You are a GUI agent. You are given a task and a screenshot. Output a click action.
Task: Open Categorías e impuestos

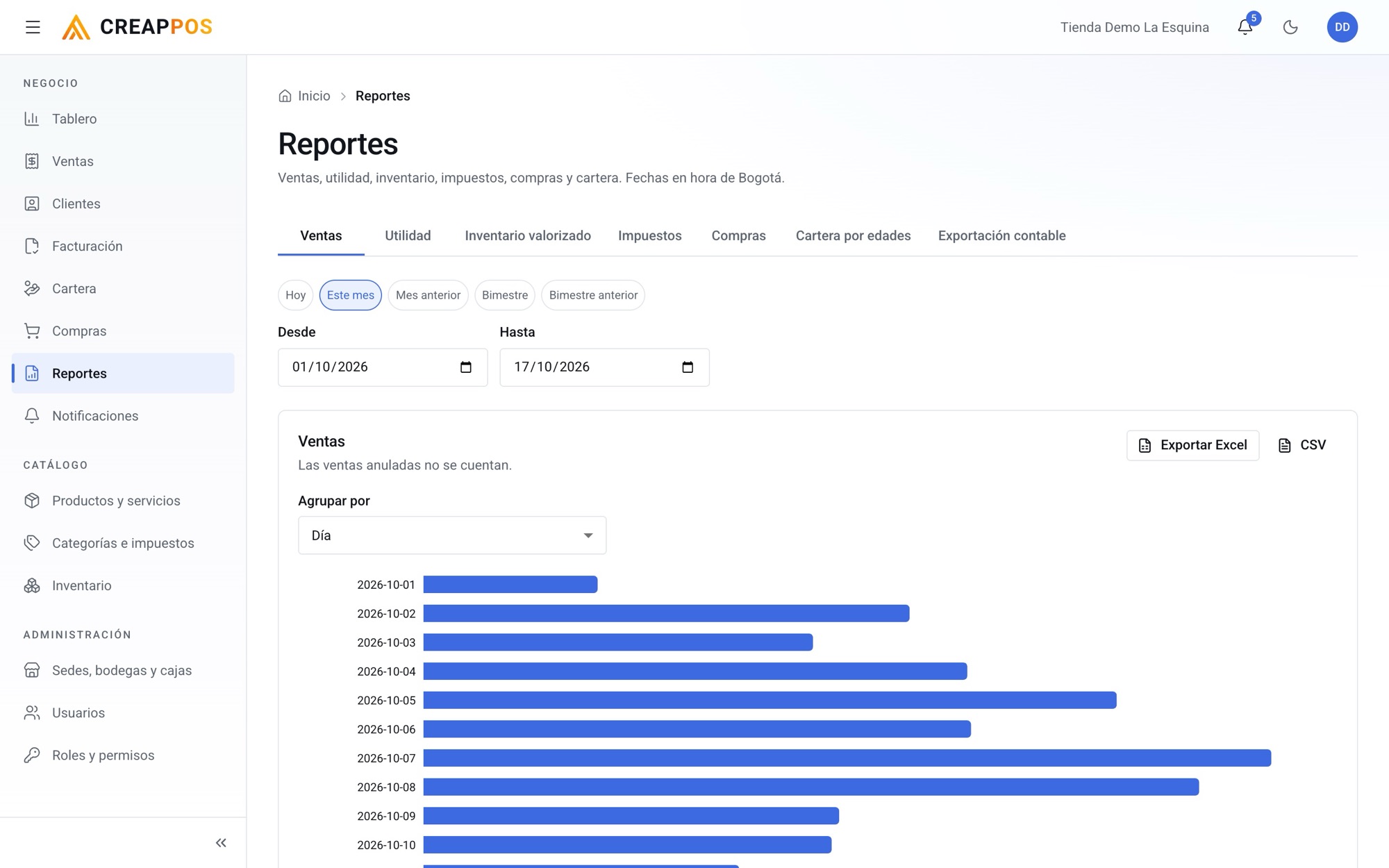[x=123, y=543]
